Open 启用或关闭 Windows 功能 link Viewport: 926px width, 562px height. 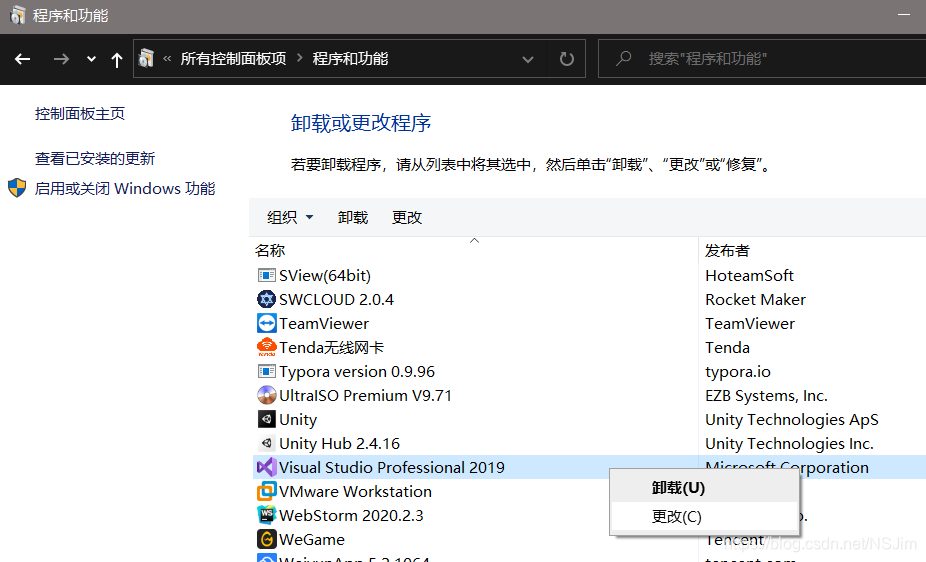tap(125, 188)
